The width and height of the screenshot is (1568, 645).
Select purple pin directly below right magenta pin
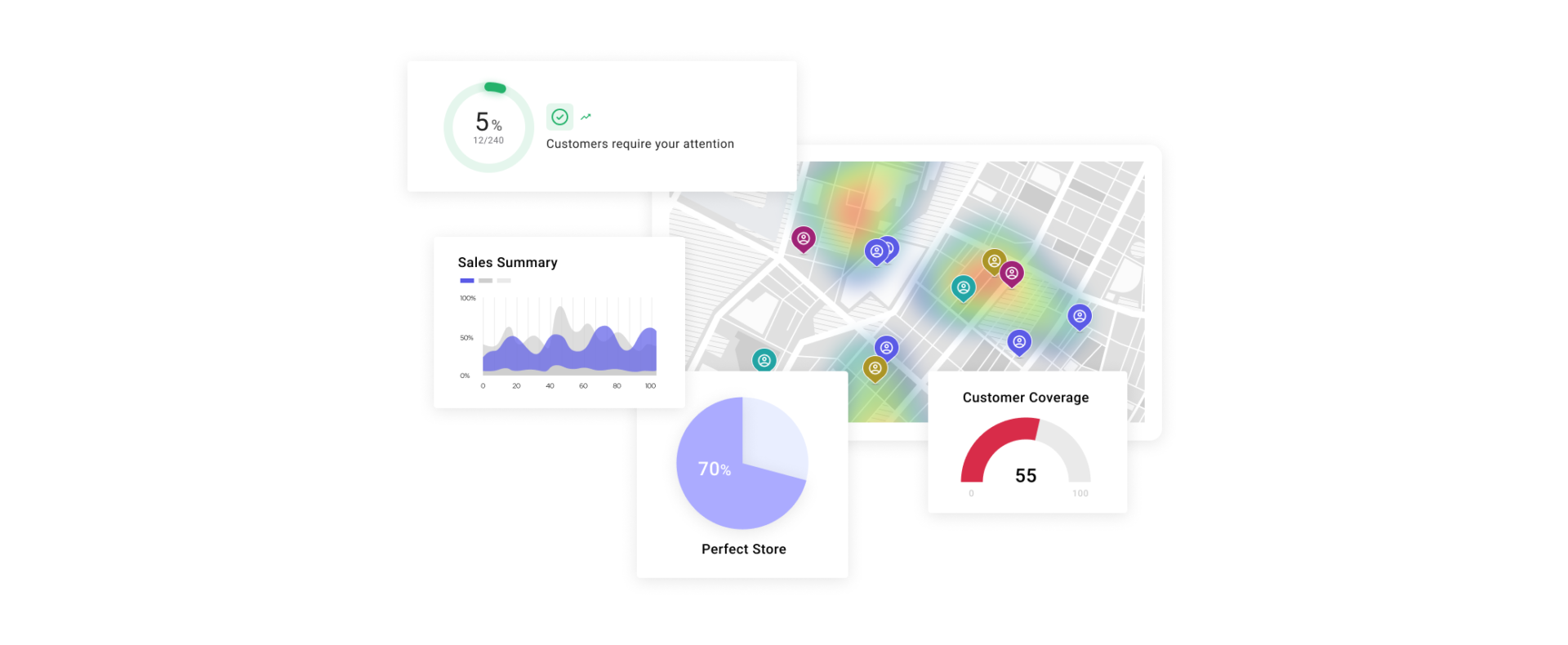(x=1019, y=343)
